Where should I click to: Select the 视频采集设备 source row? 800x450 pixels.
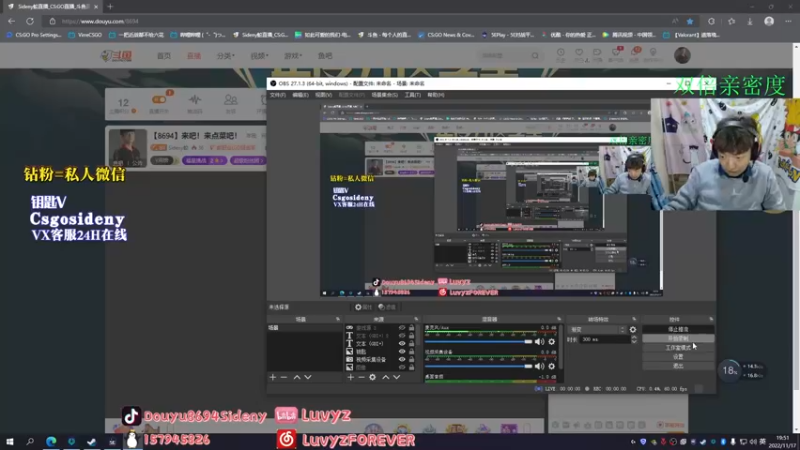point(380,360)
